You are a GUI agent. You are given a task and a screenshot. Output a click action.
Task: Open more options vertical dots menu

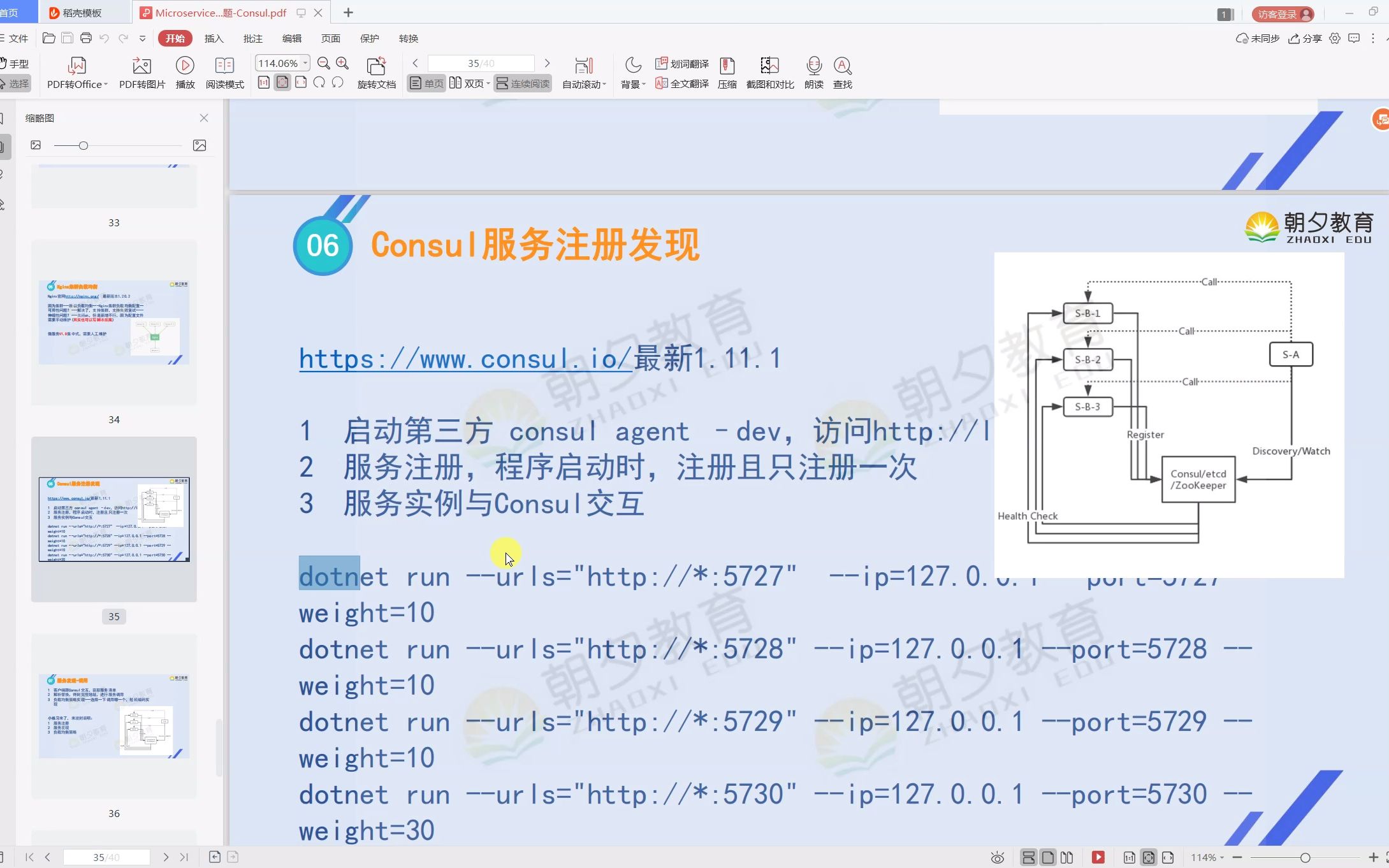pos(1373,38)
